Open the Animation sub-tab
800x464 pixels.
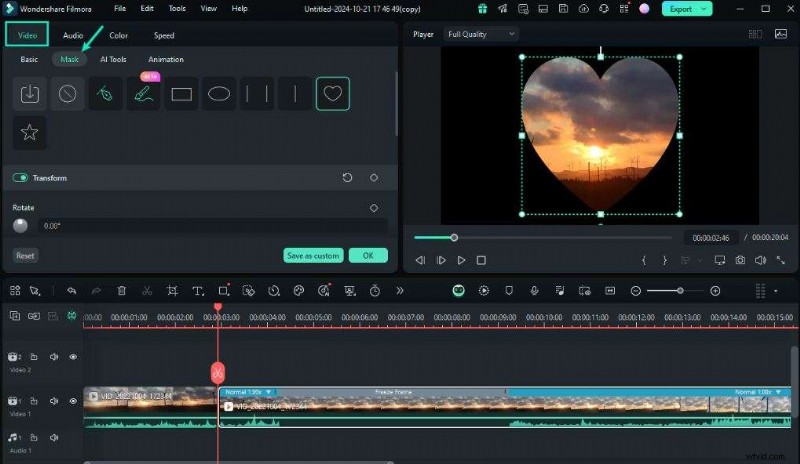[166, 59]
